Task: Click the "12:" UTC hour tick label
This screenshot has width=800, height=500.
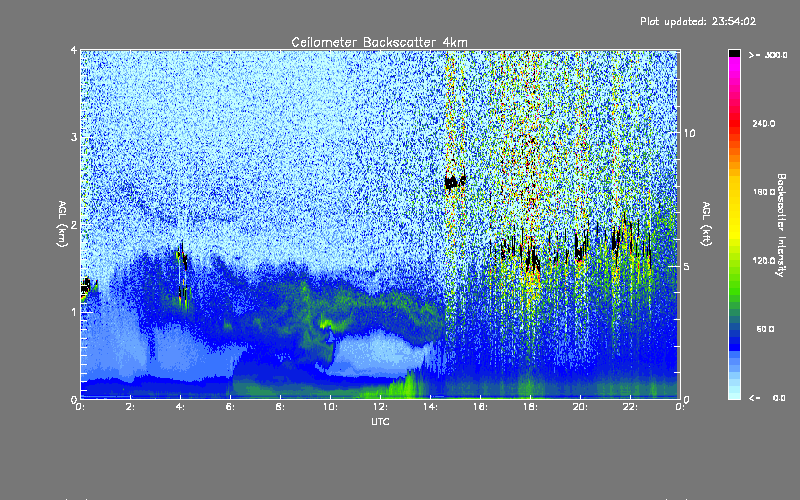Action: point(380,407)
